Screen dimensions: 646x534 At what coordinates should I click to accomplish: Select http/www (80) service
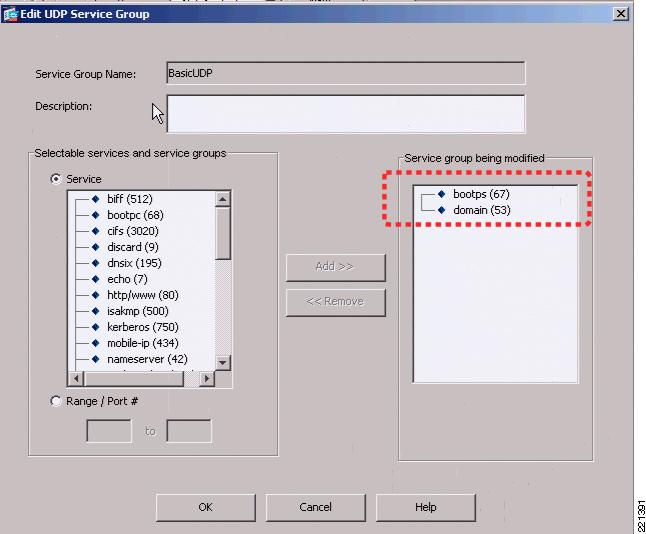click(143, 295)
